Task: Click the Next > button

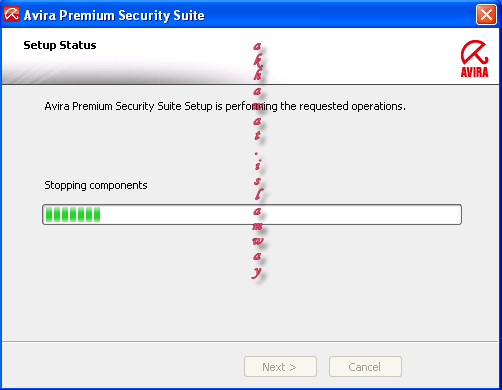Action: 280,367
